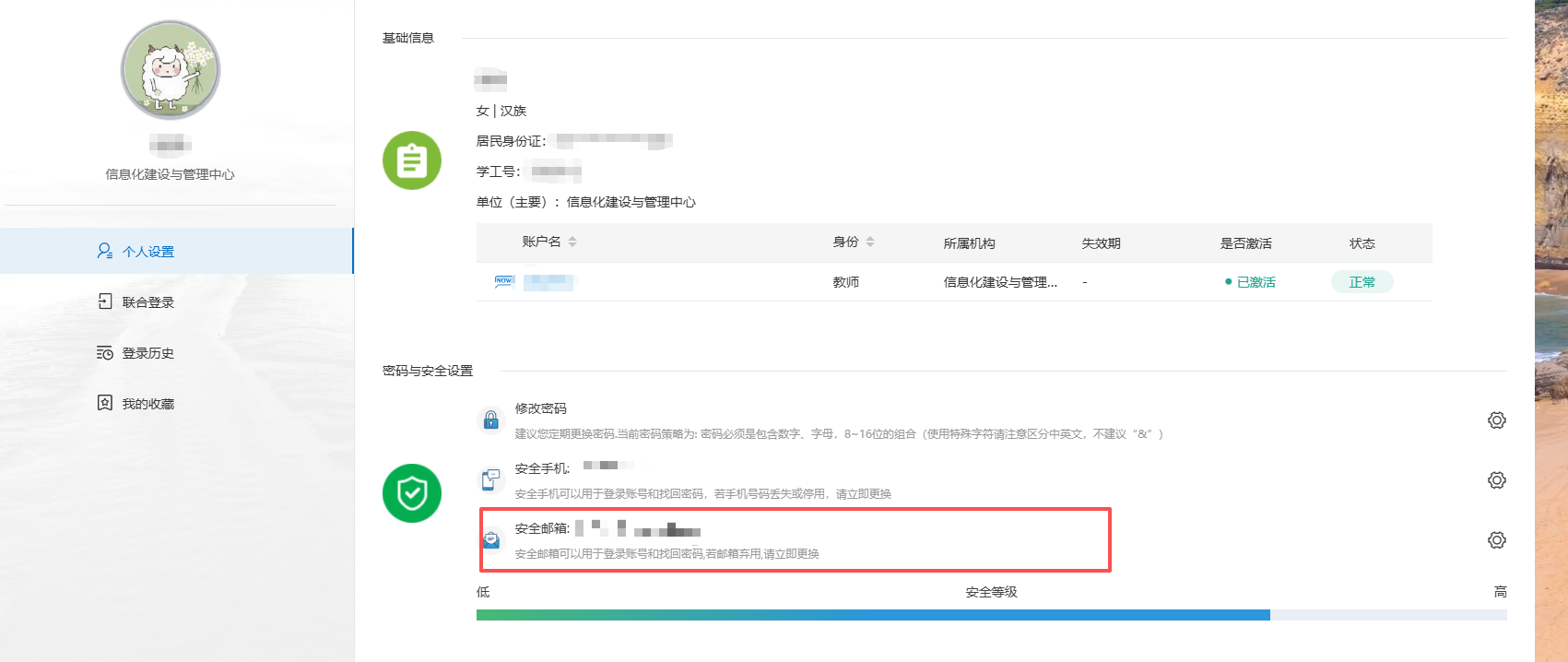Click the 教师 identity cell
The width and height of the screenshot is (1568, 662).
[846, 282]
